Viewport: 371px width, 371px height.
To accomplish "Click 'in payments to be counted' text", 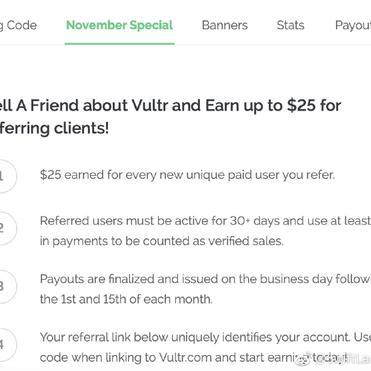I will (162, 241).
